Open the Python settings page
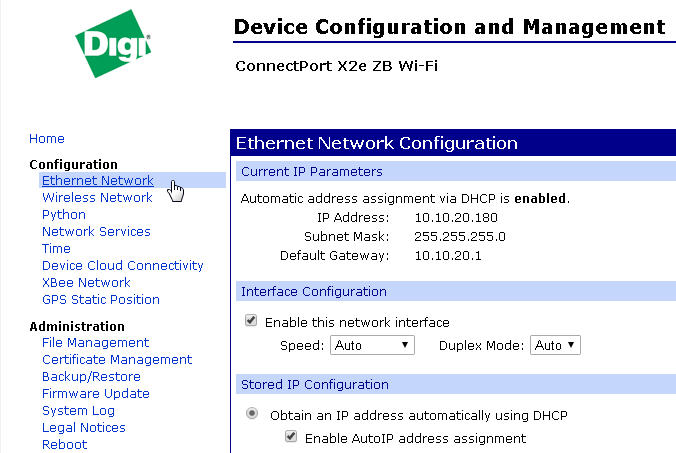The width and height of the screenshot is (676, 453). pyautogui.click(x=64, y=215)
